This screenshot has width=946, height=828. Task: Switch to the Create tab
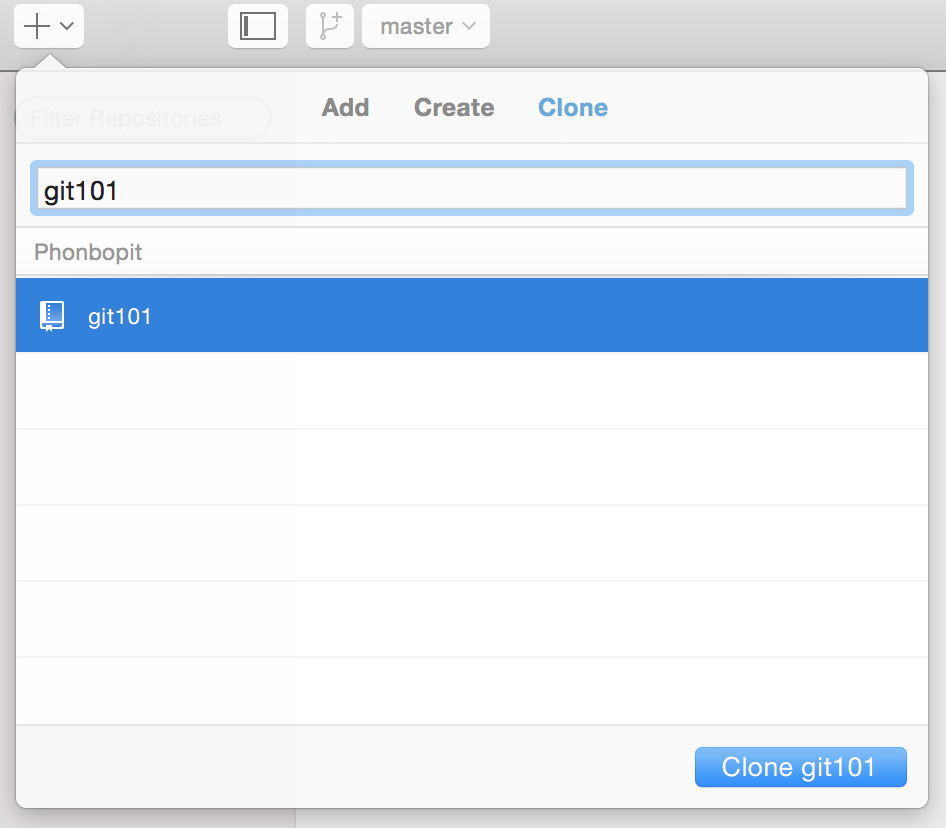(454, 107)
